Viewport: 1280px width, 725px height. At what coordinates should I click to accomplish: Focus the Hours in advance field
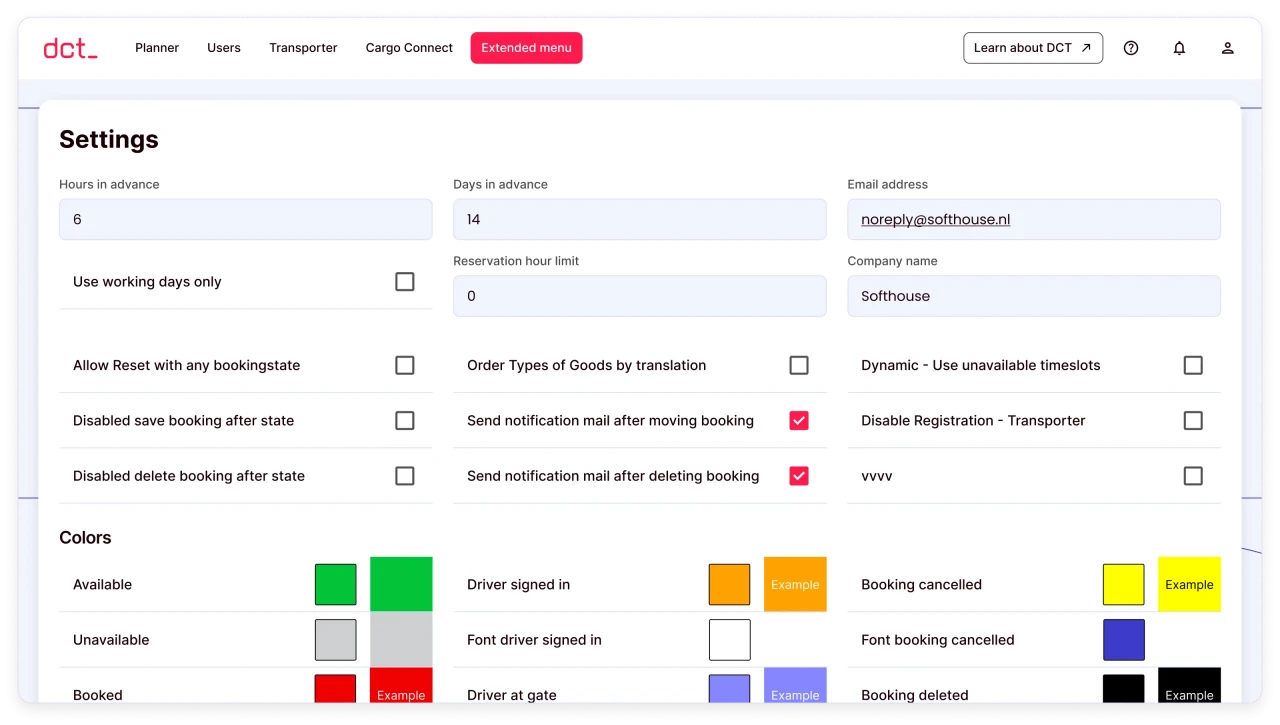[x=245, y=219]
